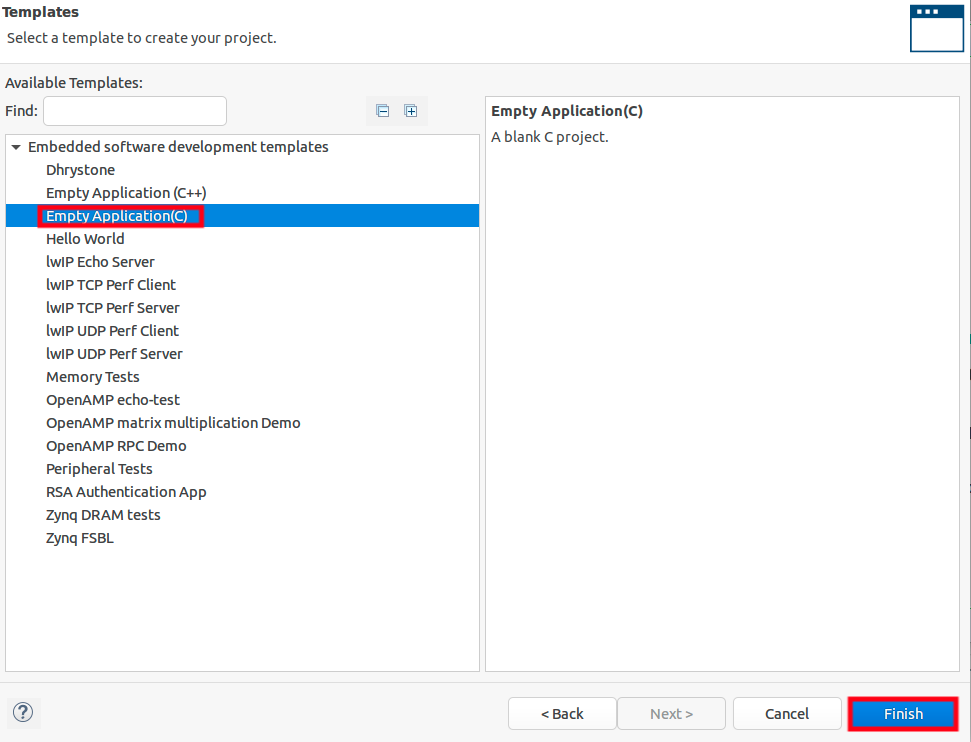Choose the Zynq FSBL template

click(80, 538)
